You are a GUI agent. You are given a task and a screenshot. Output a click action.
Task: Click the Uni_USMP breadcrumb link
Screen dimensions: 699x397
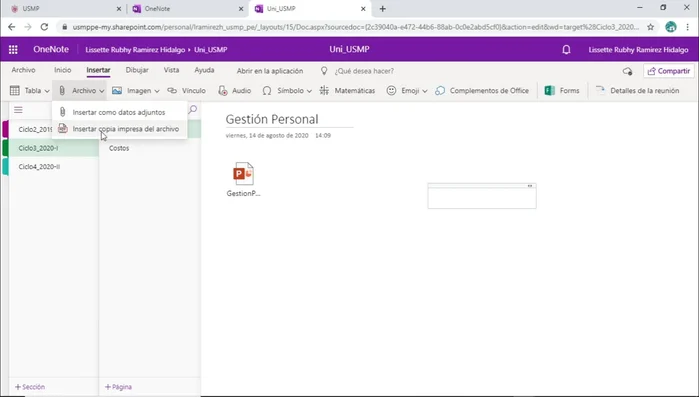pyautogui.click(x=211, y=49)
